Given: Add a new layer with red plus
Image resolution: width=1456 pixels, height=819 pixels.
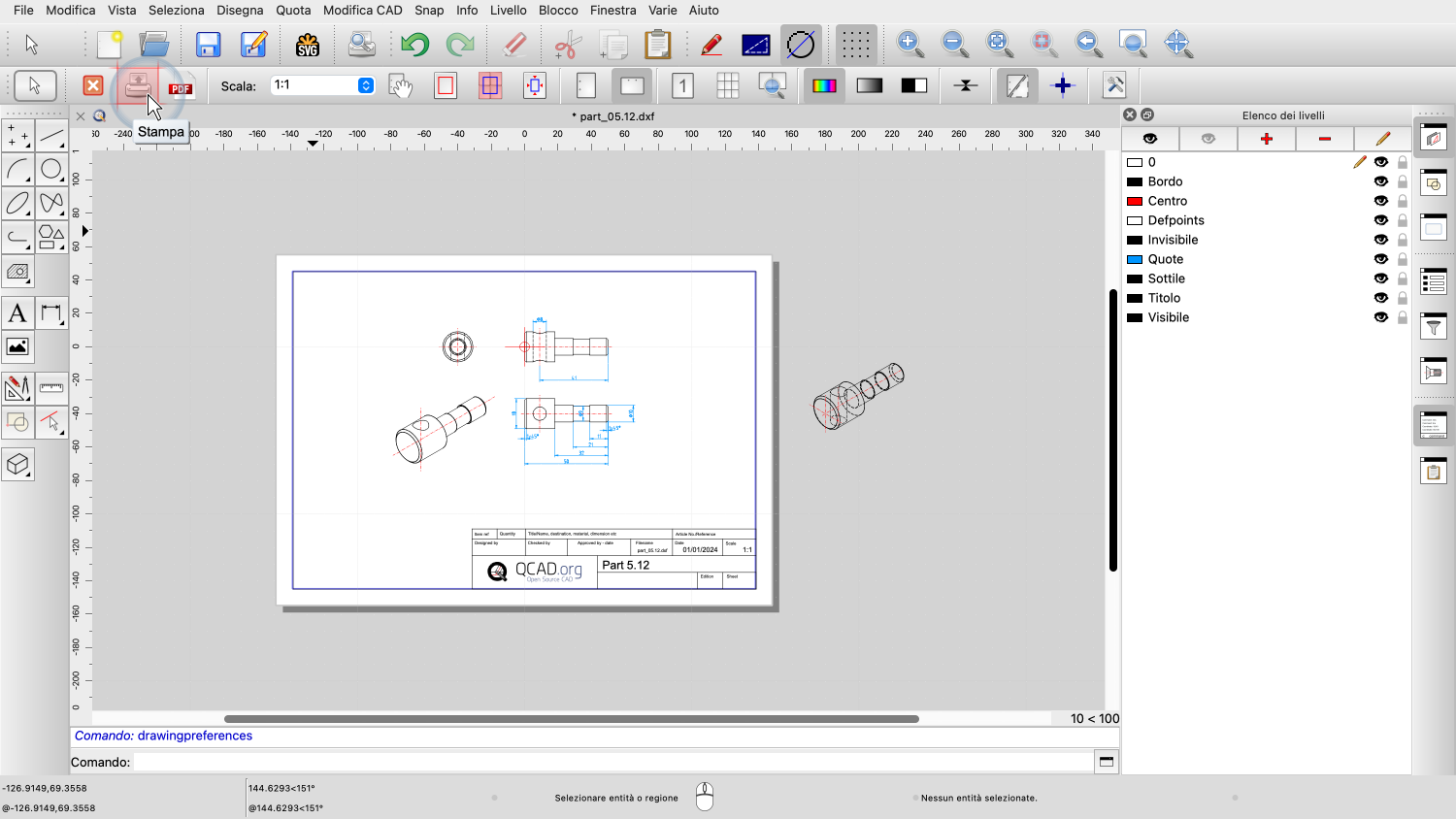Looking at the screenshot, I should click(x=1266, y=139).
